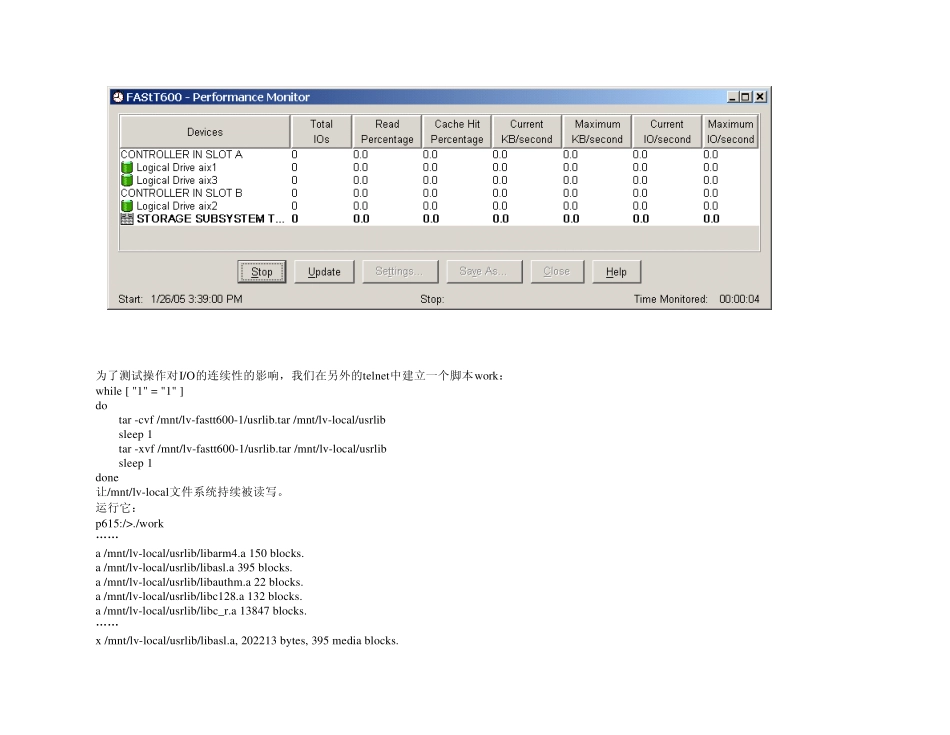Select the Logical Drive aix2 row label
This screenshot has height=735, width=950.
(177, 206)
